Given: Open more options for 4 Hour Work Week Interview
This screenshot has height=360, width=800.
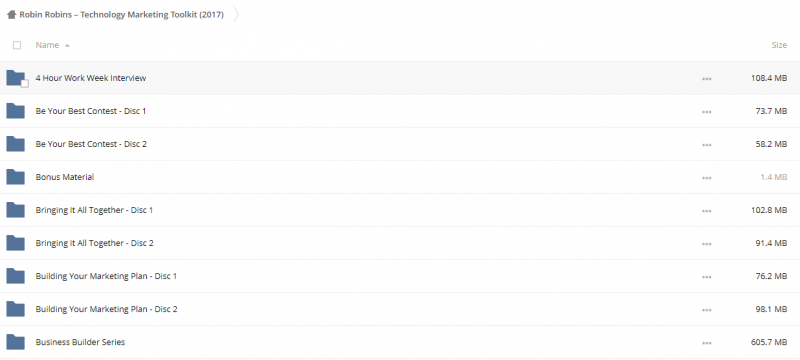Looking at the screenshot, I should pos(707,79).
